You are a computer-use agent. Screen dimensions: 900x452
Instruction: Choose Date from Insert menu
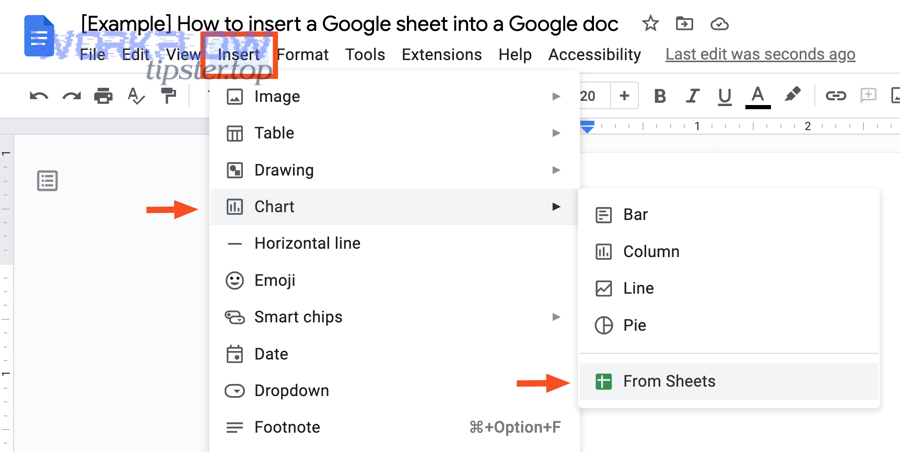pyautogui.click(x=394, y=354)
